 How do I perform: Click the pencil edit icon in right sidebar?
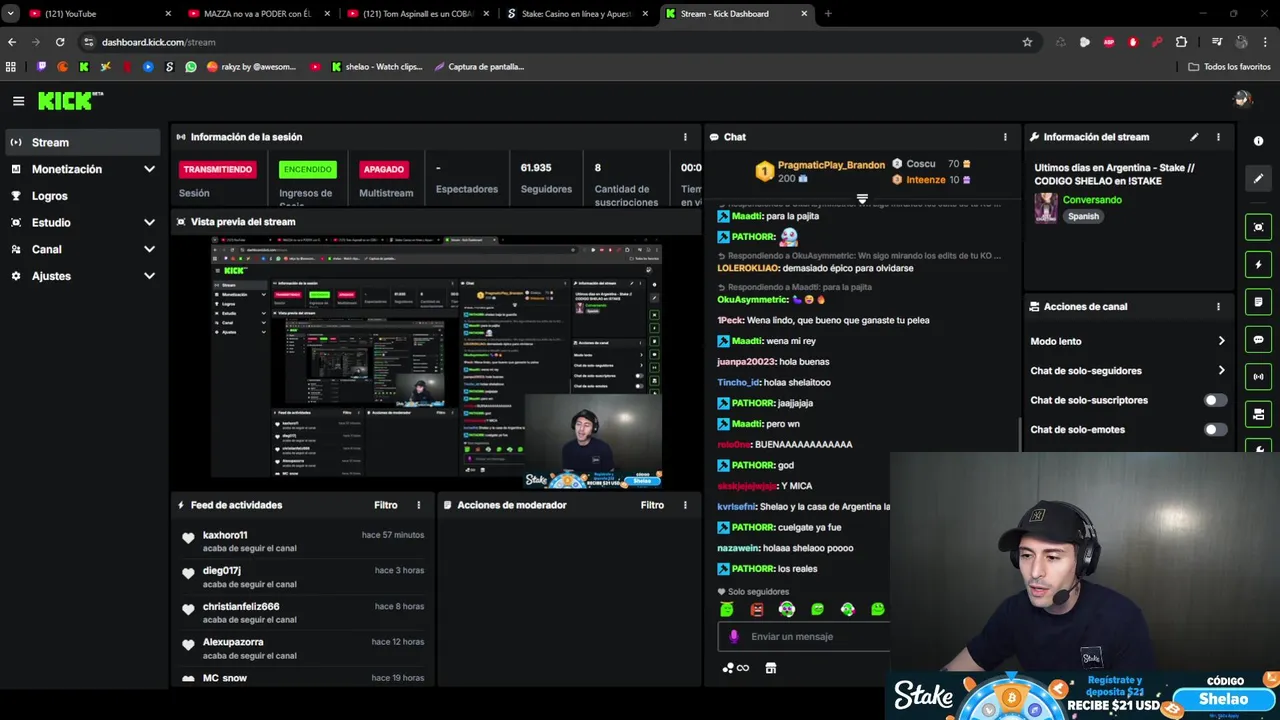[x=1258, y=178]
